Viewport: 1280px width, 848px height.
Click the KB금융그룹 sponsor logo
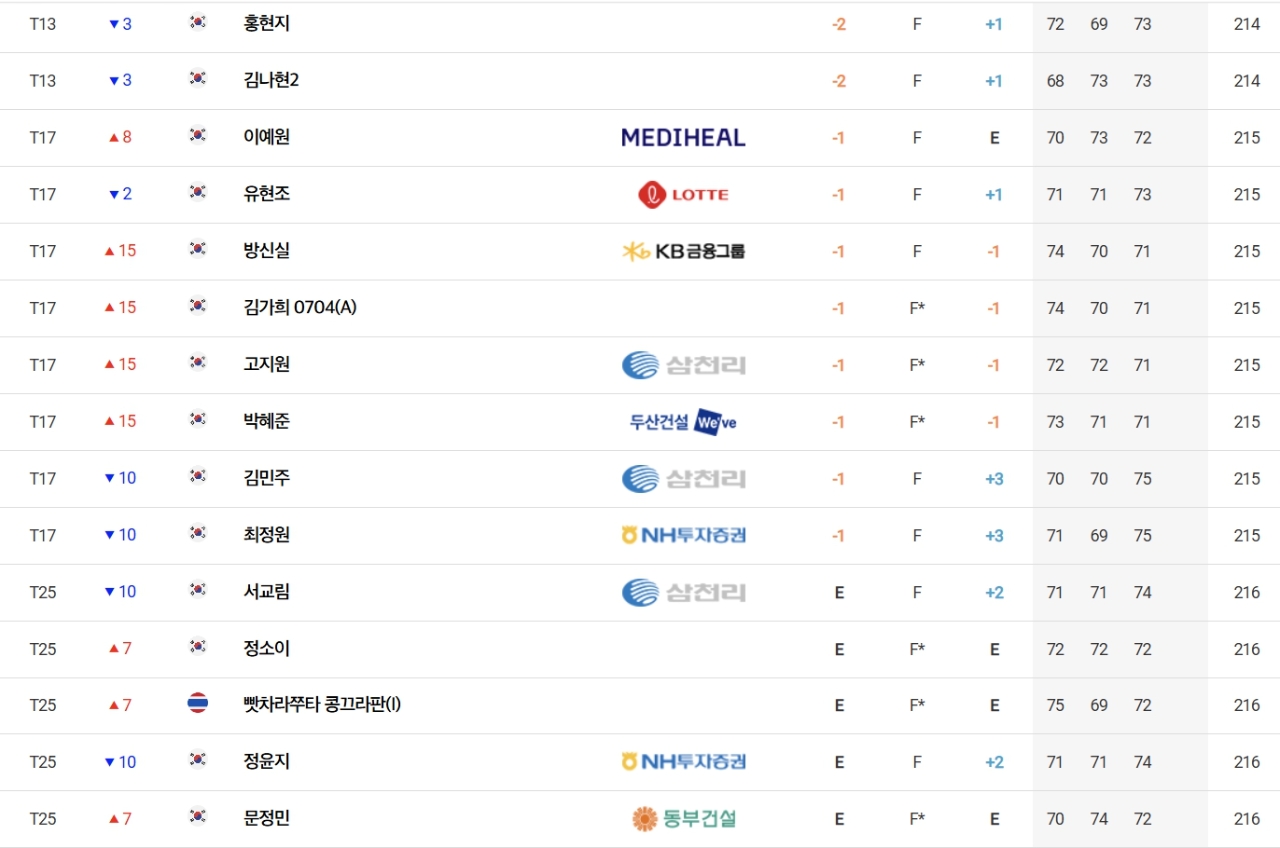683,251
